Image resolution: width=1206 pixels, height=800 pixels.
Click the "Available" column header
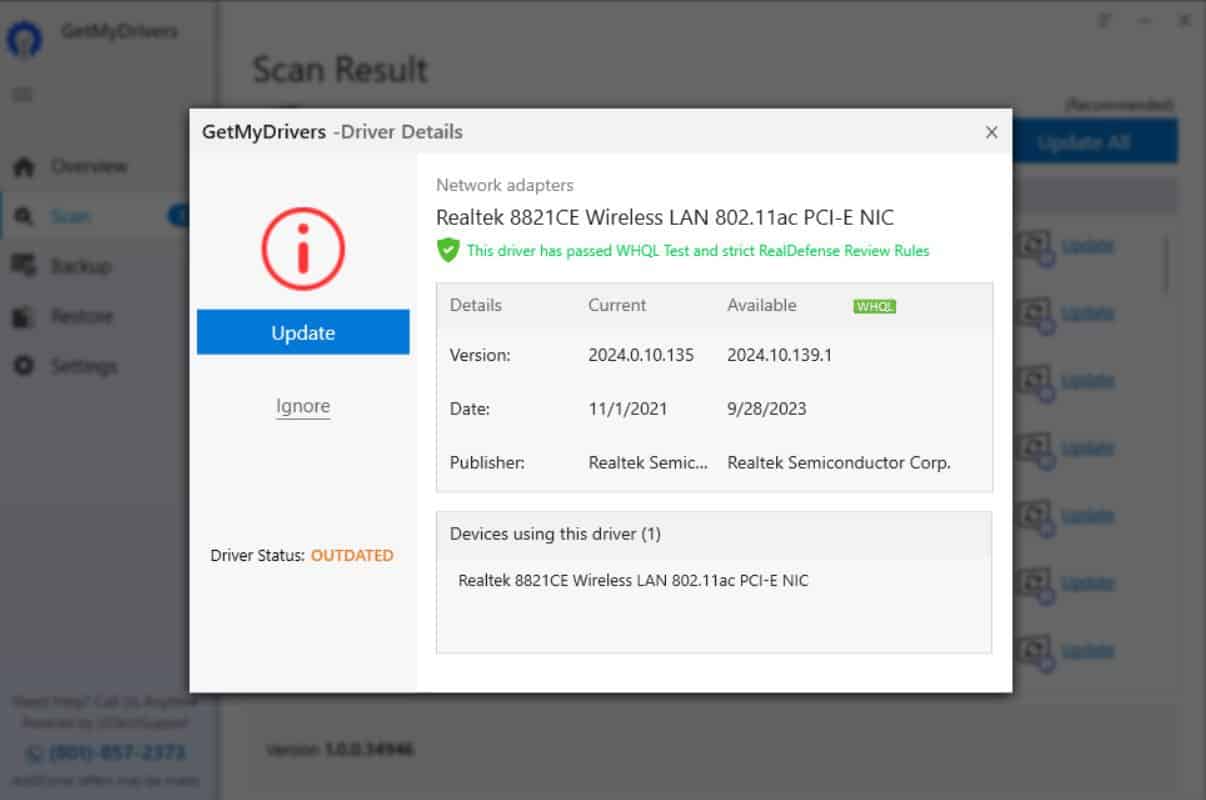tap(762, 305)
